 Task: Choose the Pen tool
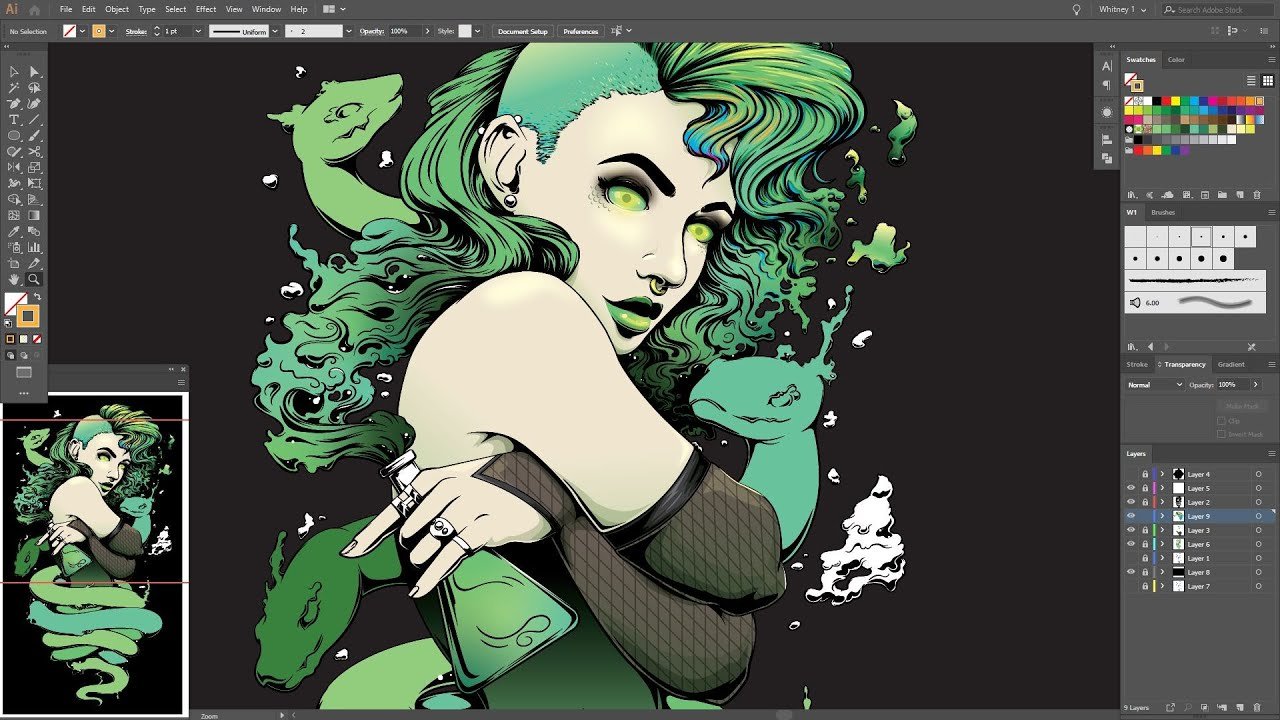point(14,104)
